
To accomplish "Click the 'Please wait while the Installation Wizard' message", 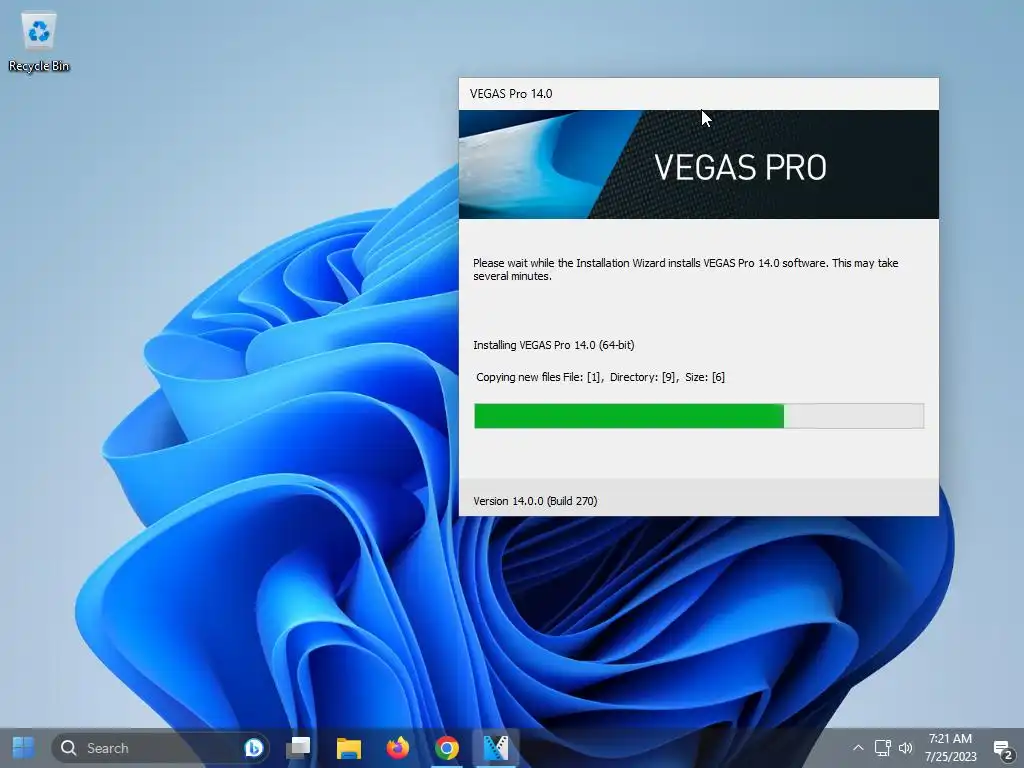I will coord(686,269).
